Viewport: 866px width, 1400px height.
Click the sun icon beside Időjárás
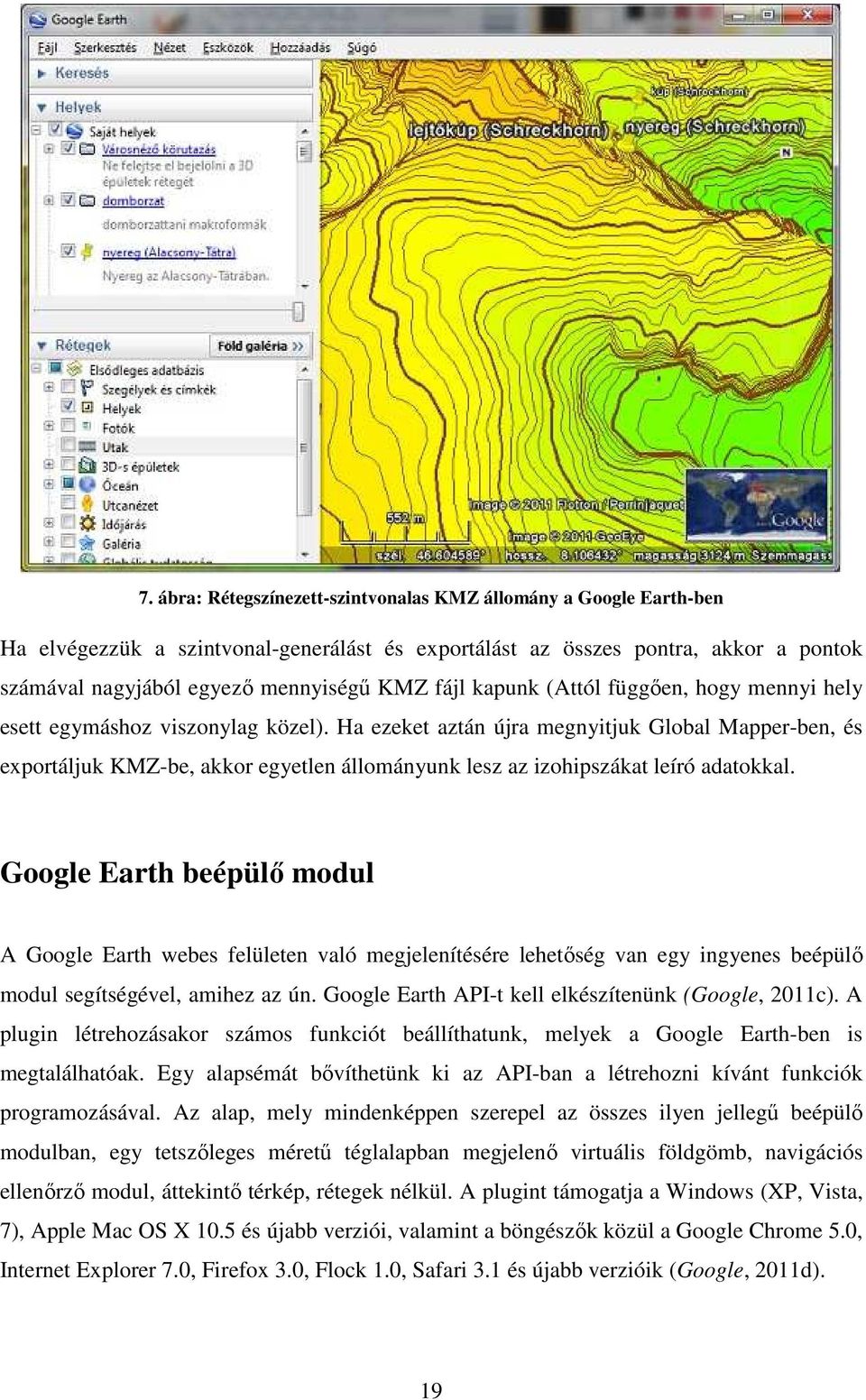(88, 524)
